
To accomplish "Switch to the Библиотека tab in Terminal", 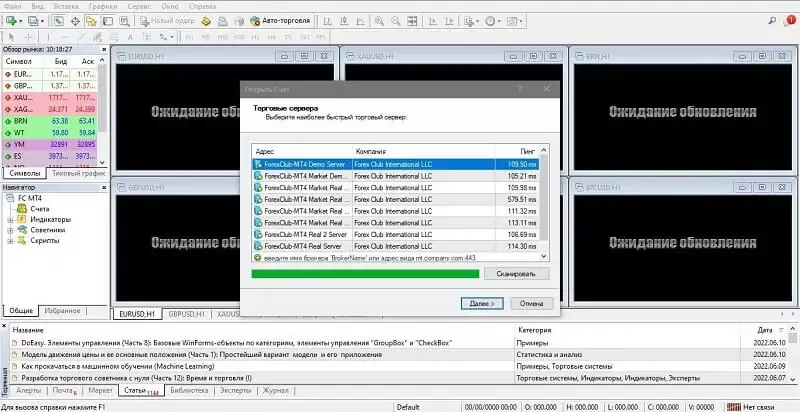I will coord(189,391).
